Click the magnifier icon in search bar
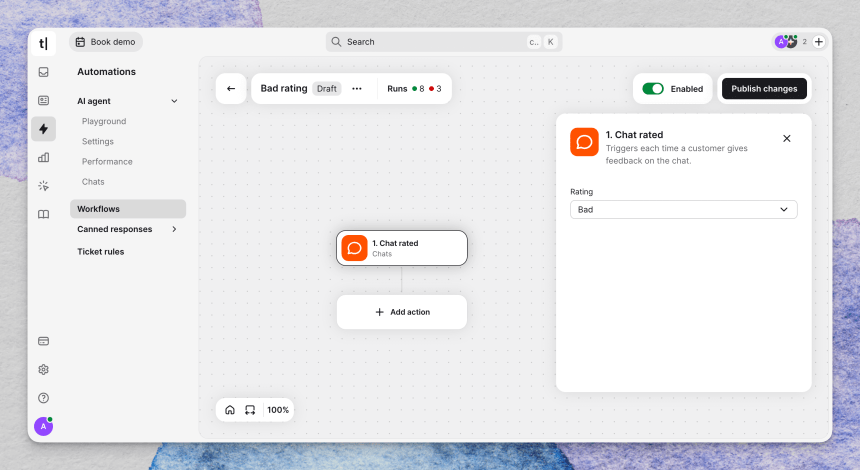 (x=336, y=42)
